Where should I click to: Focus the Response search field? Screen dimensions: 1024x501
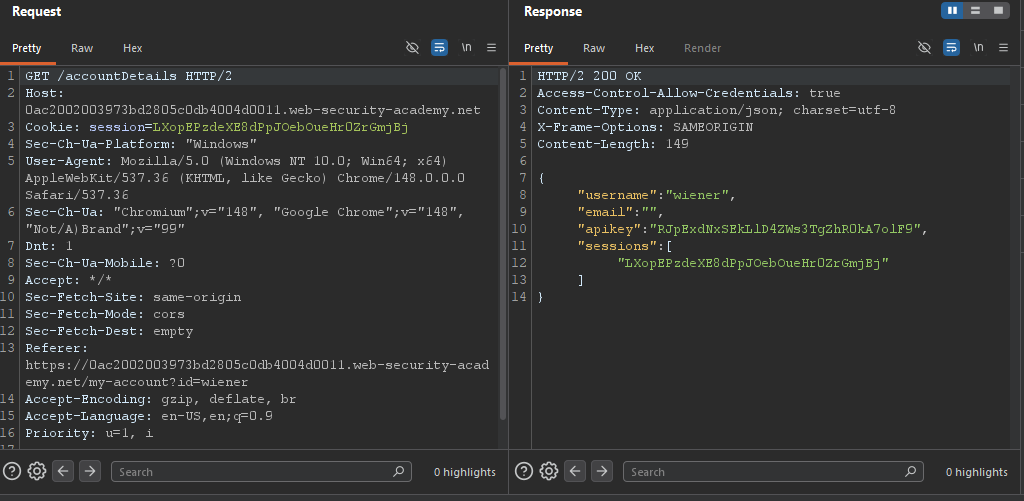coord(773,472)
